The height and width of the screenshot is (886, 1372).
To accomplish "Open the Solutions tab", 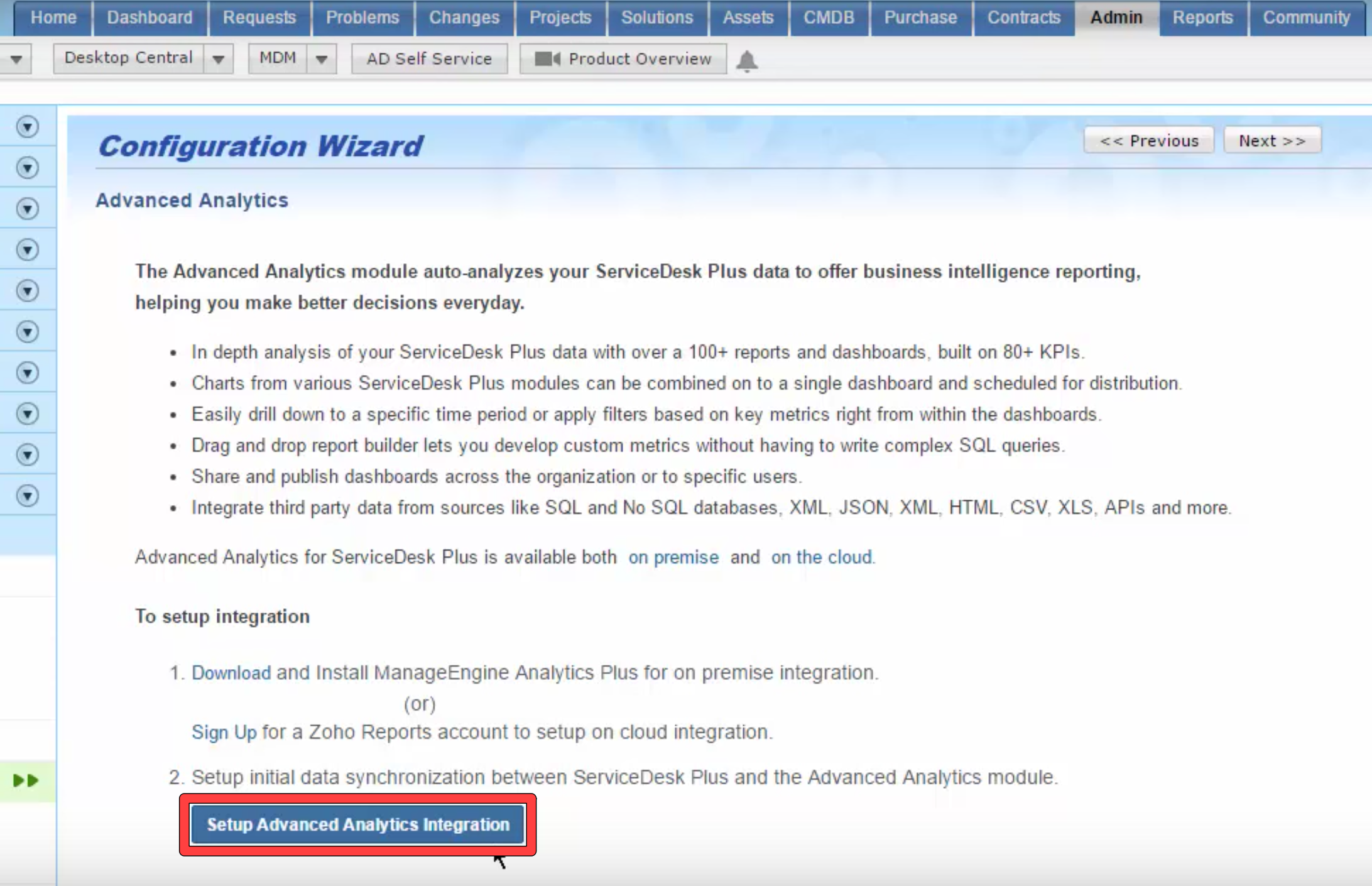I will tap(656, 18).
